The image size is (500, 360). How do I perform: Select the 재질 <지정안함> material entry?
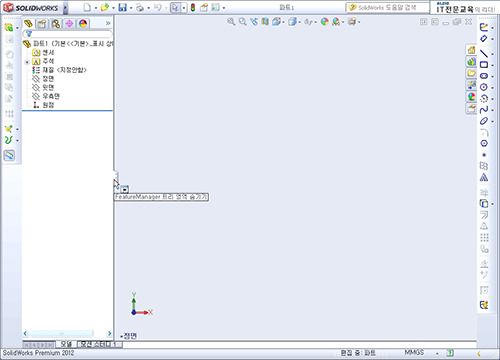coord(60,70)
